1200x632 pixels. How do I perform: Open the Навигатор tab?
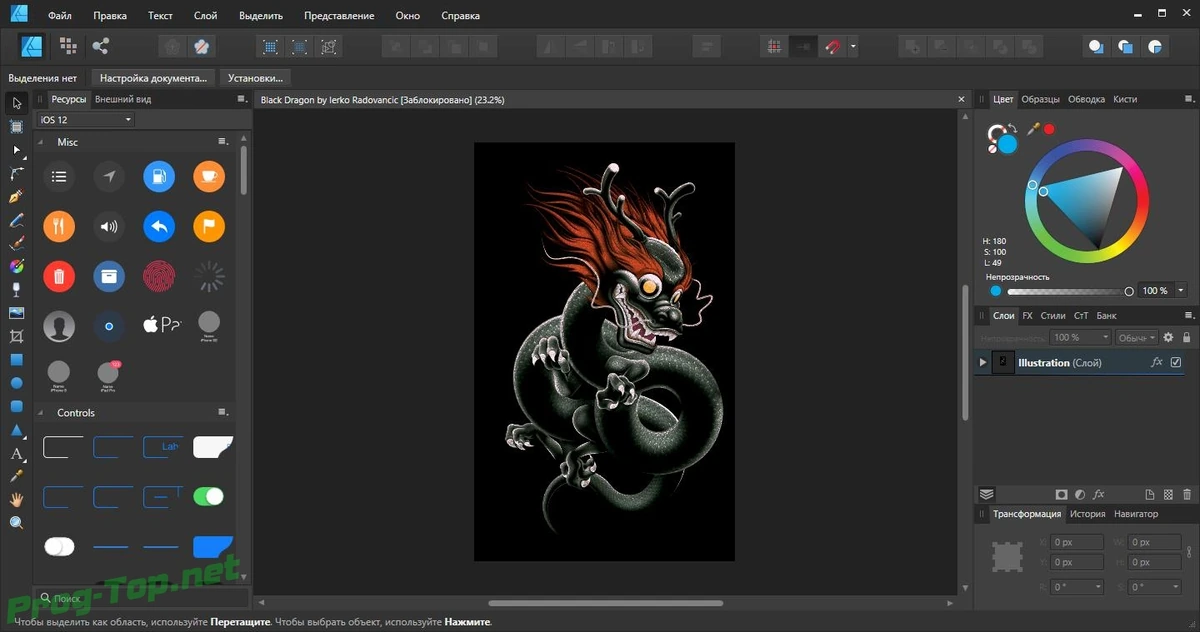pos(1136,514)
